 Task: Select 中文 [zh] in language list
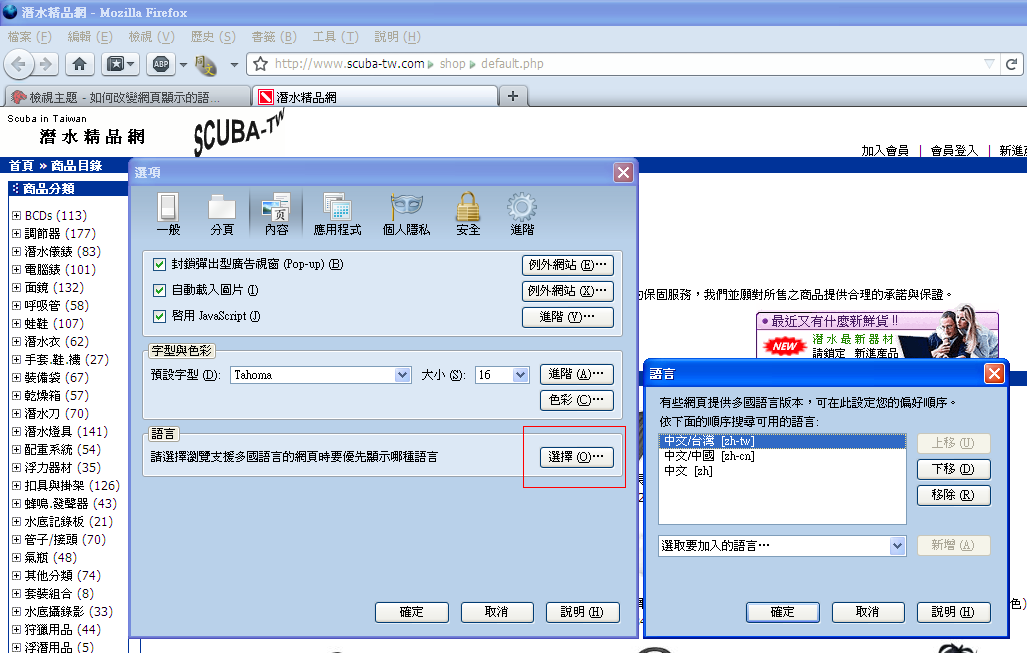pos(782,470)
